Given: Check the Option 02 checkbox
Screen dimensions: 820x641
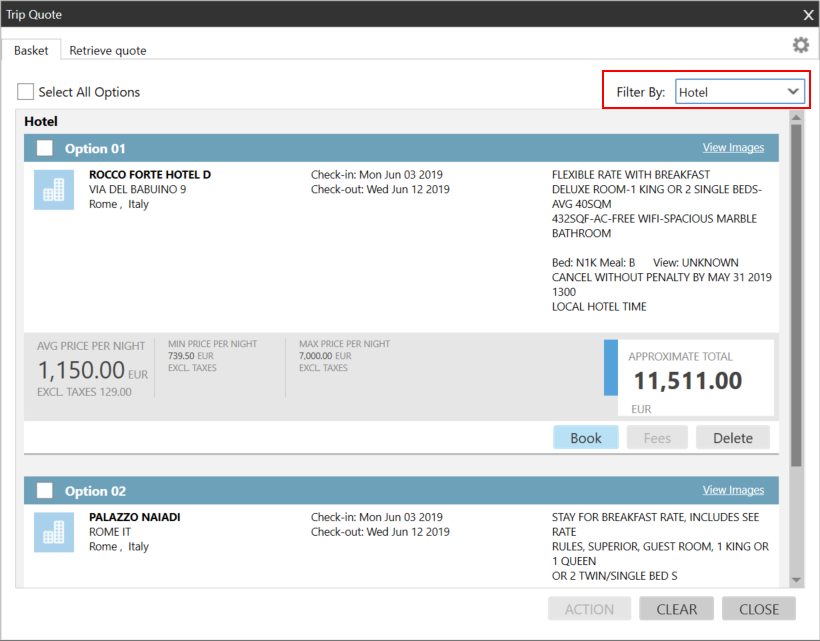Looking at the screenshot, I should [45, 491].
